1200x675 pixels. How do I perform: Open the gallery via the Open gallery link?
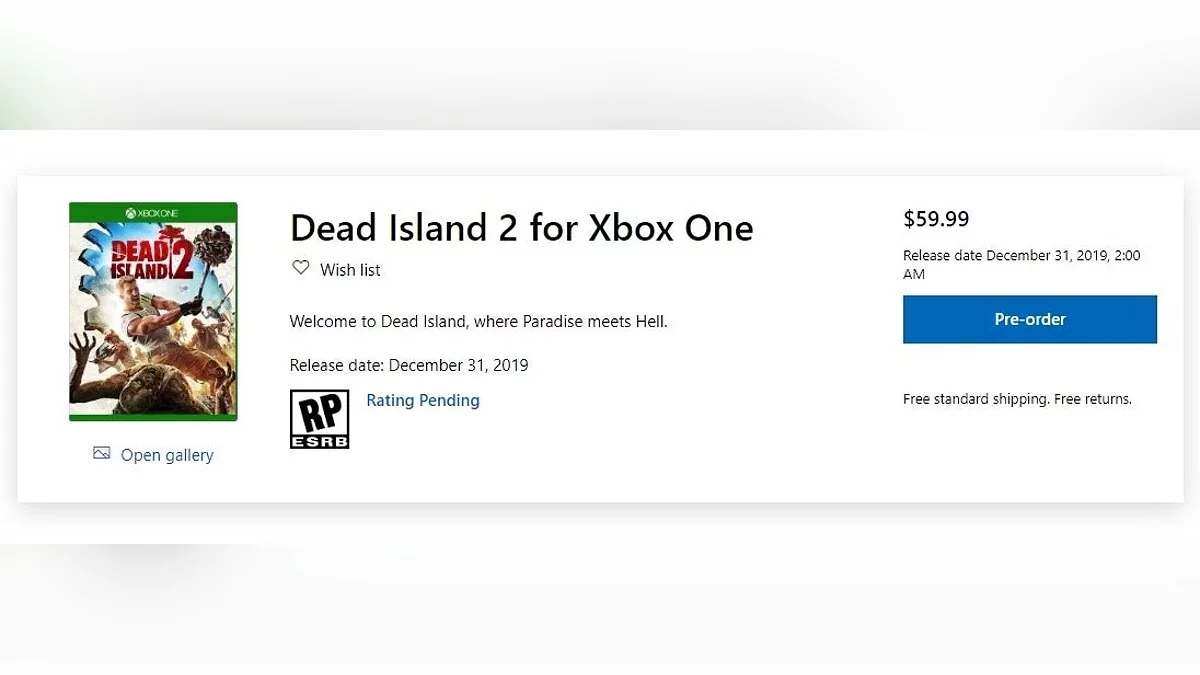click(x=167, y=455)
